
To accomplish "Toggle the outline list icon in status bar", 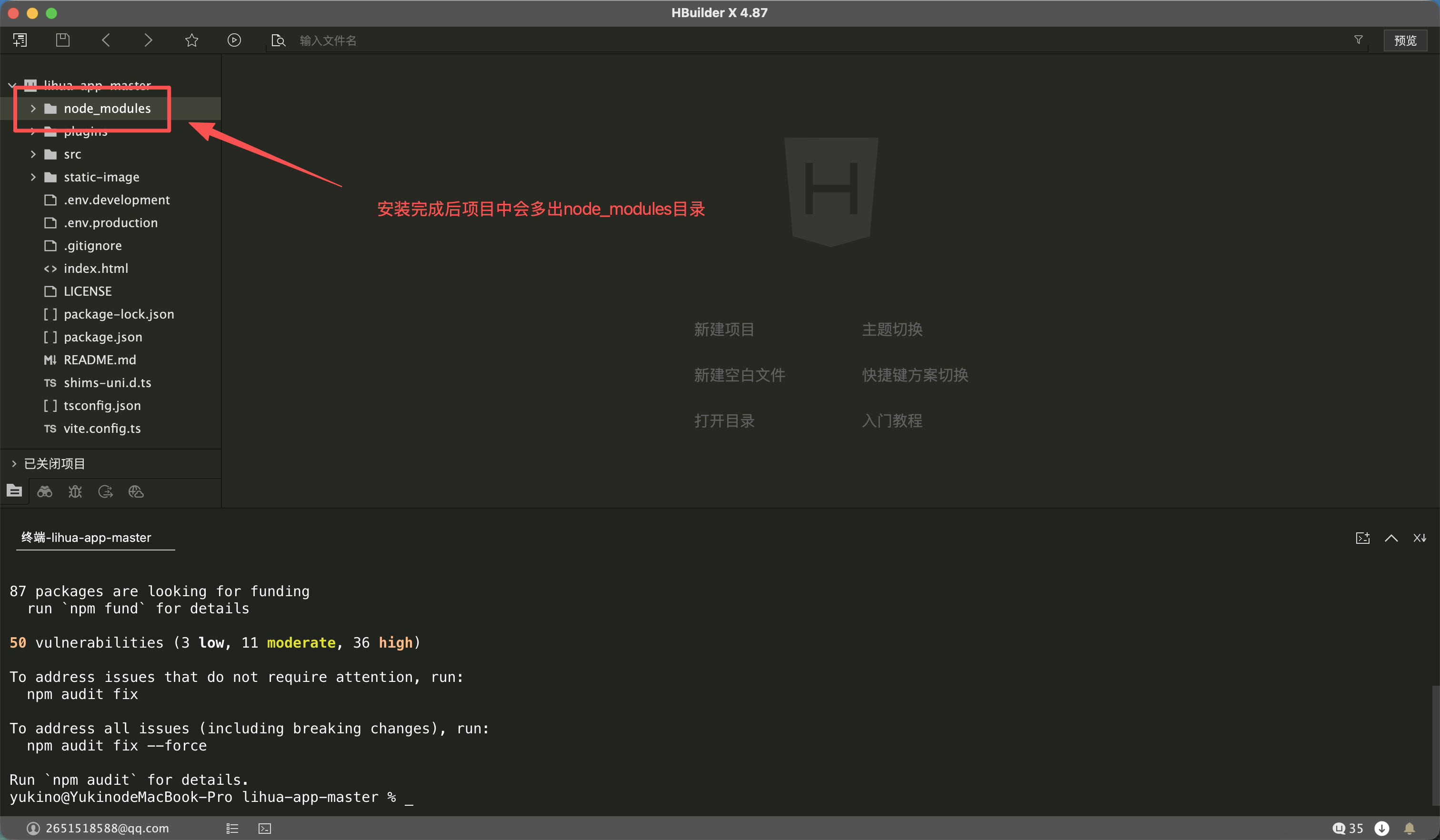I will 232,828.
